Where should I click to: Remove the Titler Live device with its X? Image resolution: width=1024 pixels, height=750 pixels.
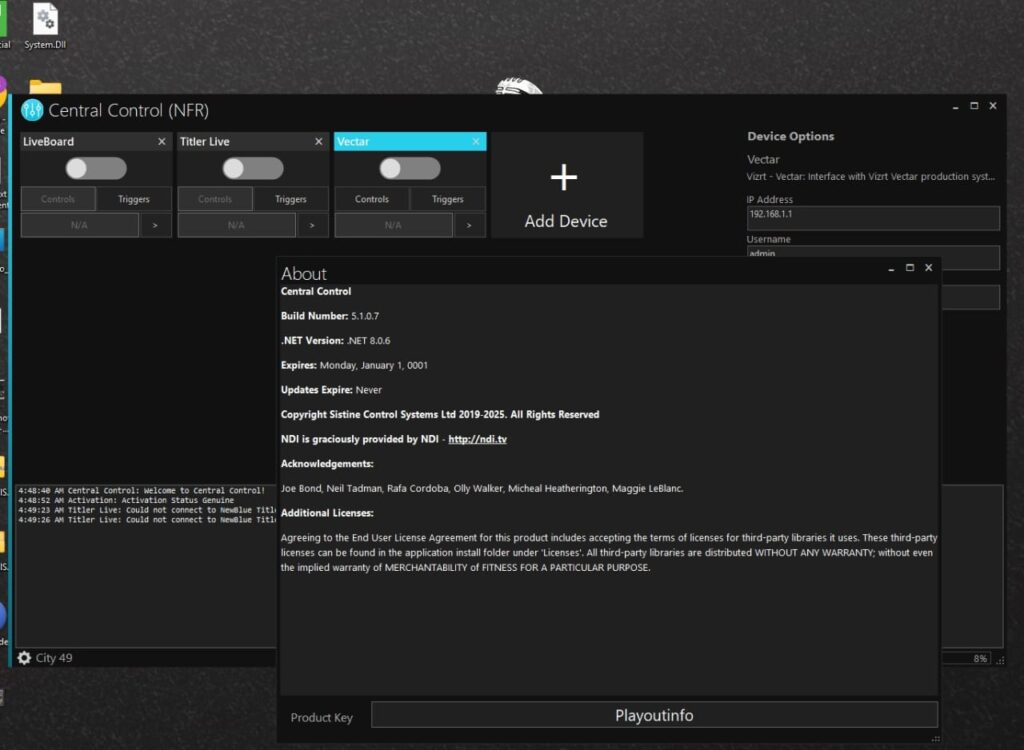point(319,142)
